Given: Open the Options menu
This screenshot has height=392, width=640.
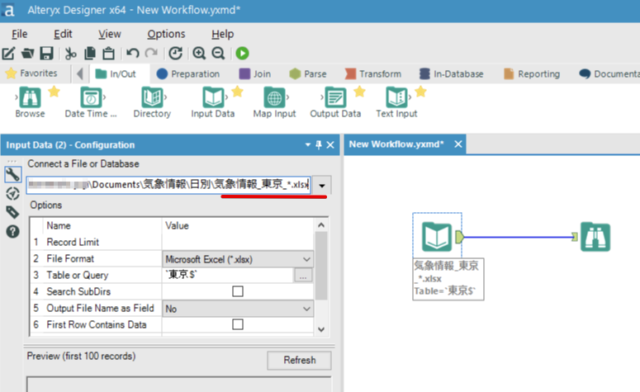Looking at the screenshot, I should (x=166, y=34).
